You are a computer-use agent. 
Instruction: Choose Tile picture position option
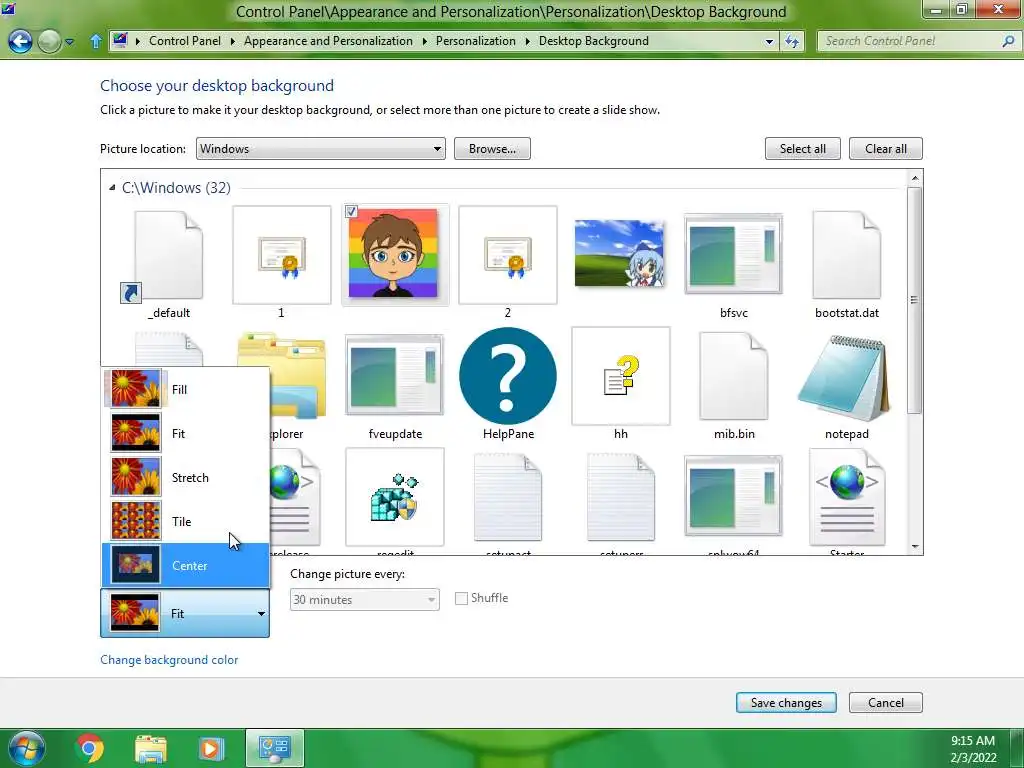click(x=185, y=521)
